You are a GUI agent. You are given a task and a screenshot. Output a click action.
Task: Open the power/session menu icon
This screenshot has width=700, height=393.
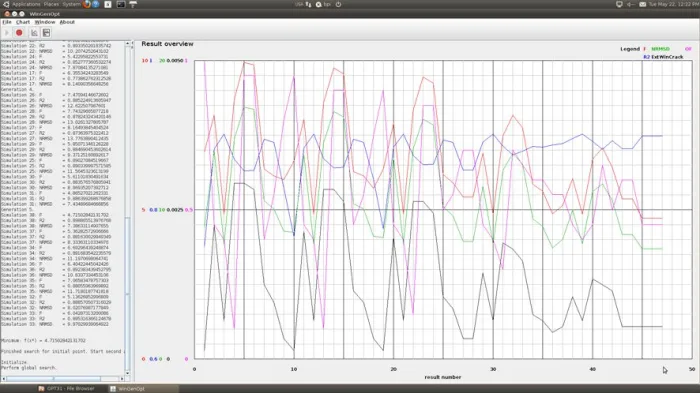[338, 4]
